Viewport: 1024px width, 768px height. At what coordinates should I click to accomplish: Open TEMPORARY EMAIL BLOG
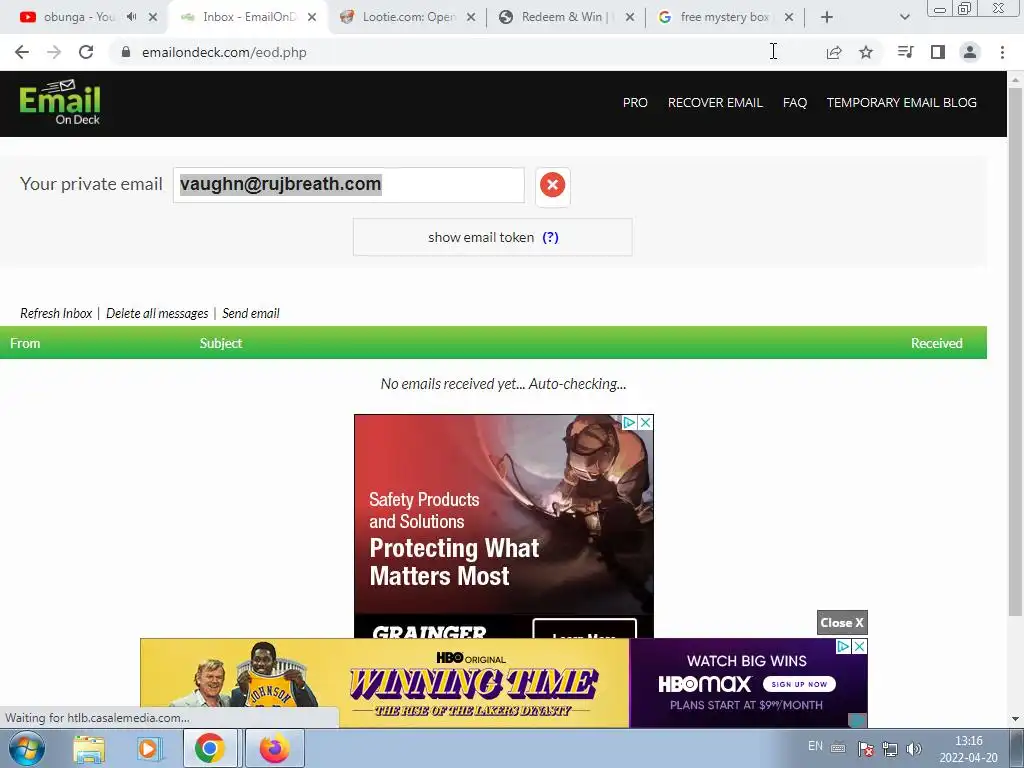tap(901, 103)
